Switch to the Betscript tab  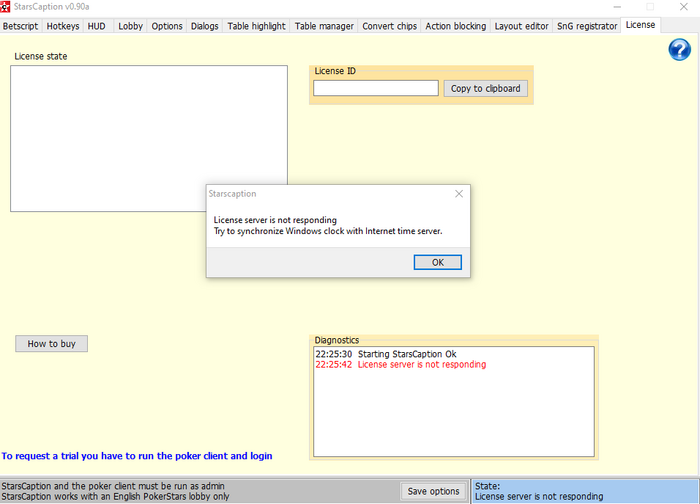(x=21, y=26)
